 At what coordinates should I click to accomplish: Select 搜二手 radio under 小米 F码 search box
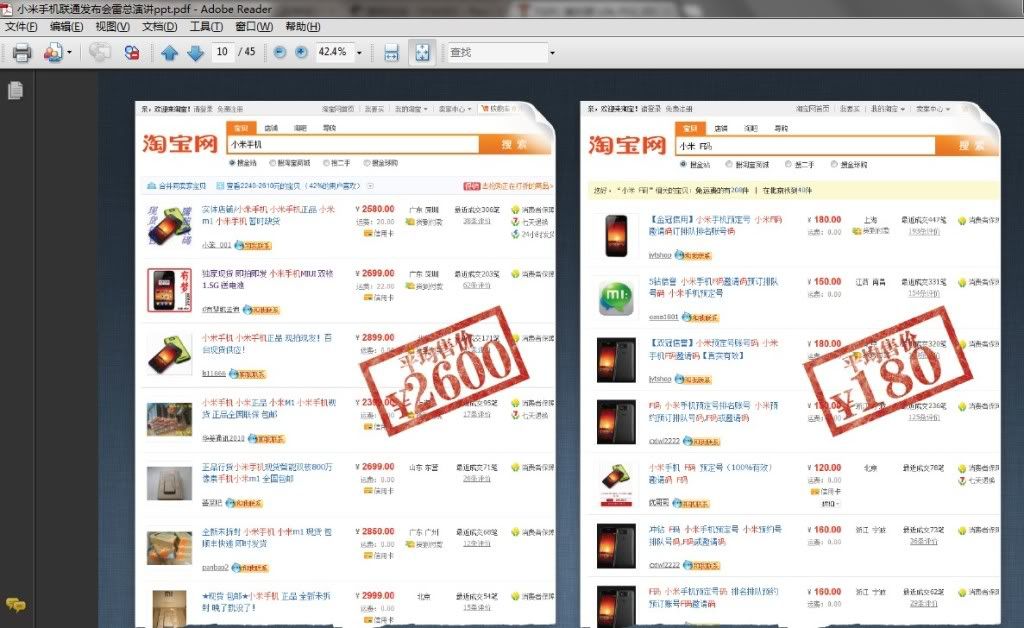pos(788,164)
